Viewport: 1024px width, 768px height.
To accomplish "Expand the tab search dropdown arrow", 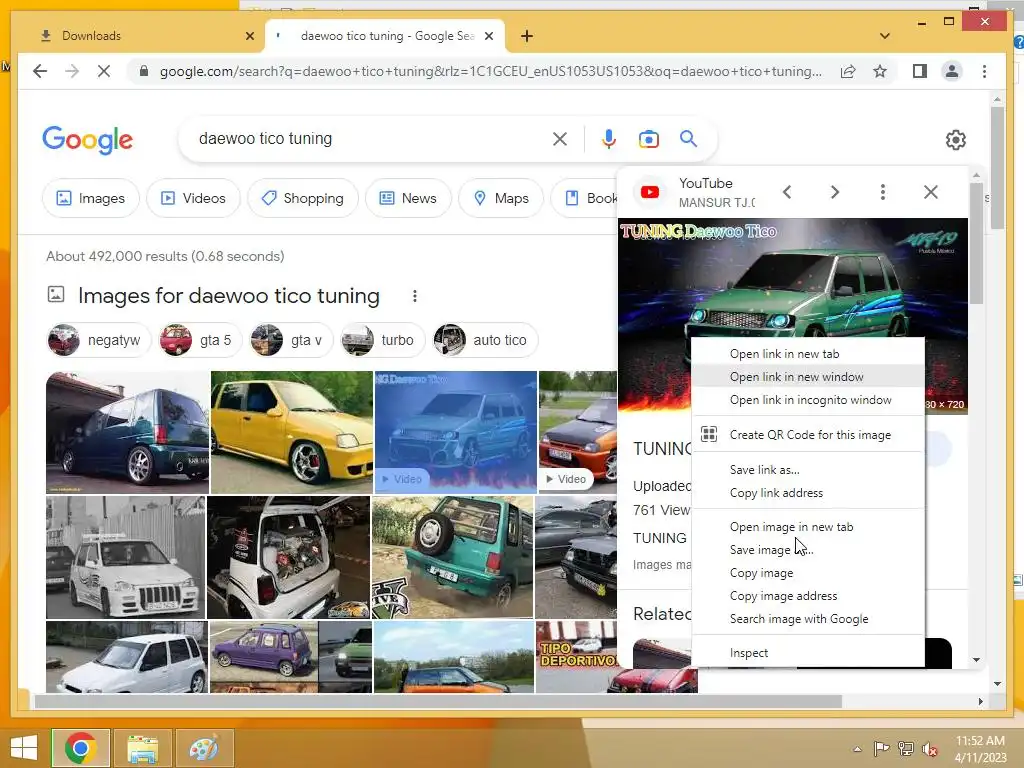I will point(885,36).
